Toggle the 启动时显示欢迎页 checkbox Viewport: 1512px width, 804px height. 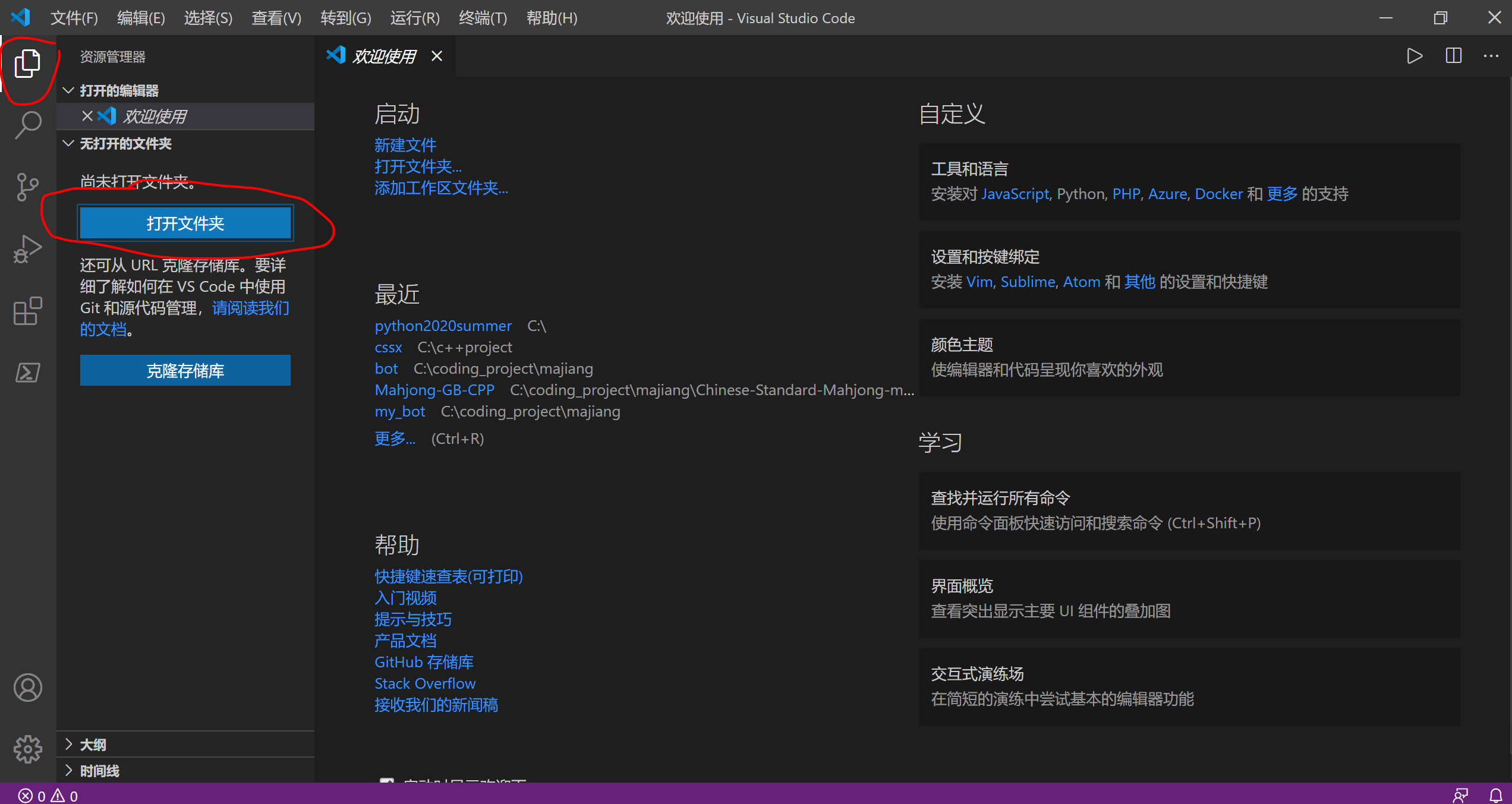(388, 783)
